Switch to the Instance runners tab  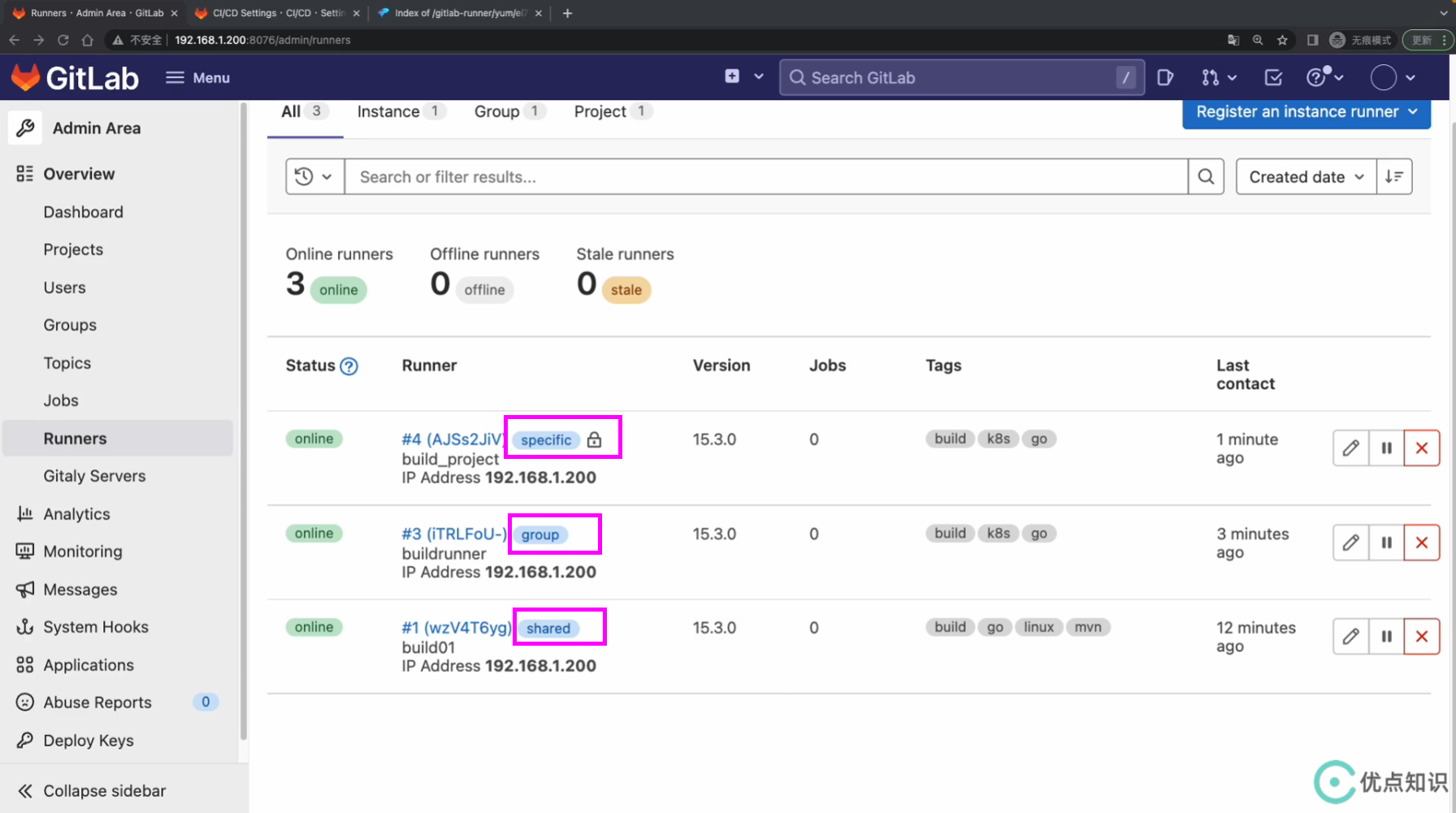click(401, 112)
